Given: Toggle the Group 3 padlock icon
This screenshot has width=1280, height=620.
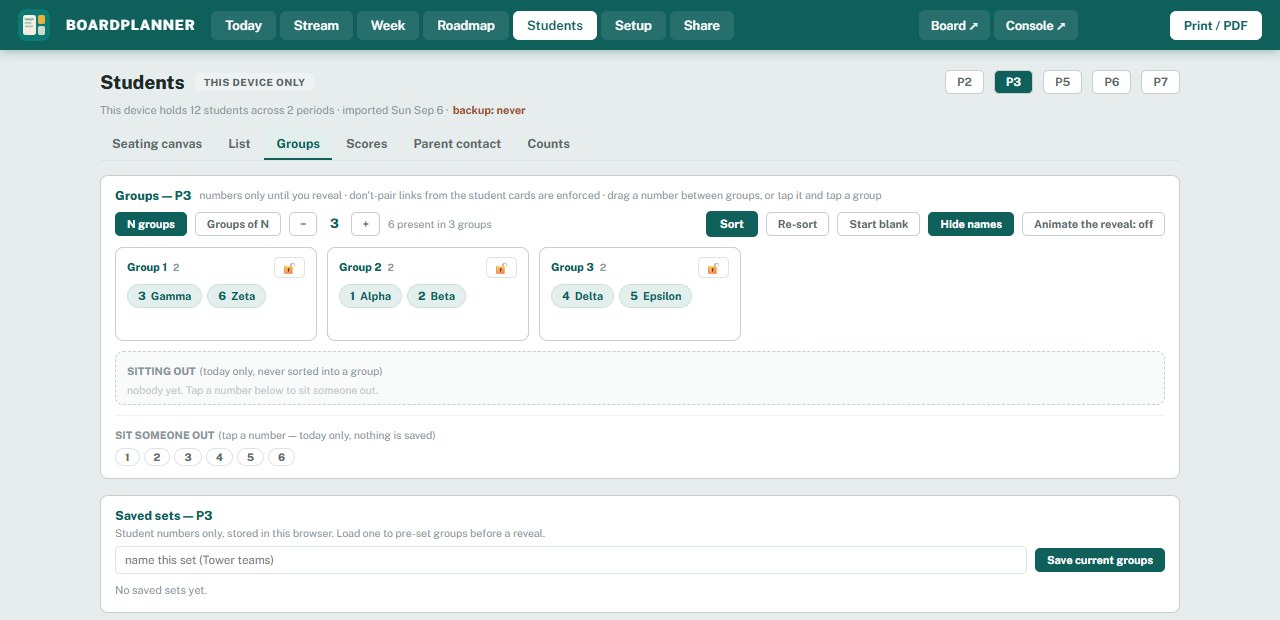Looking at the screenshot, I should pyautogui.click(x=713, y=268).
